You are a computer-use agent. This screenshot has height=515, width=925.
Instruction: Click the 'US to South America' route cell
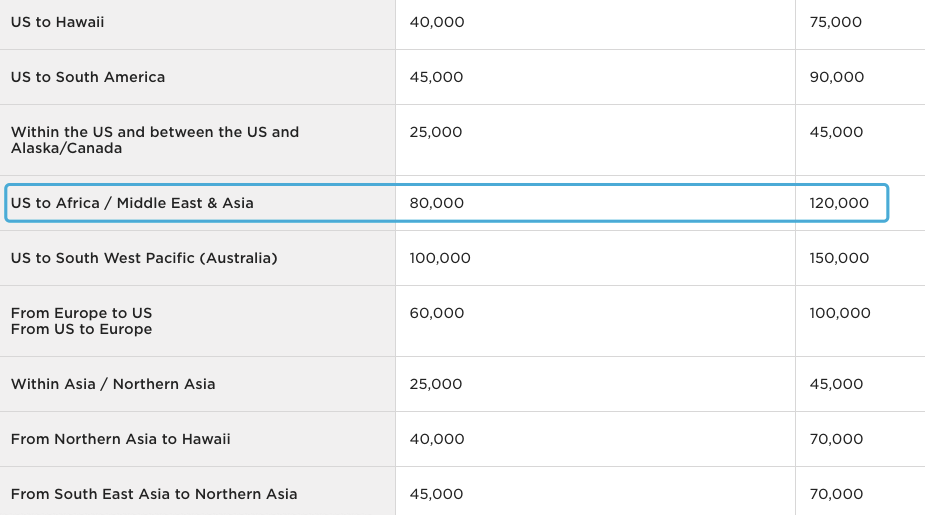[88, 77]
